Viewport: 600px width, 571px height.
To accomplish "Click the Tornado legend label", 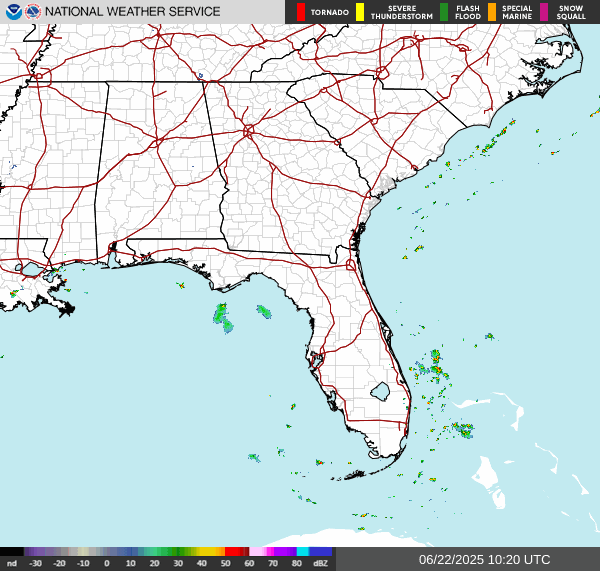I will tap(329, 13).
